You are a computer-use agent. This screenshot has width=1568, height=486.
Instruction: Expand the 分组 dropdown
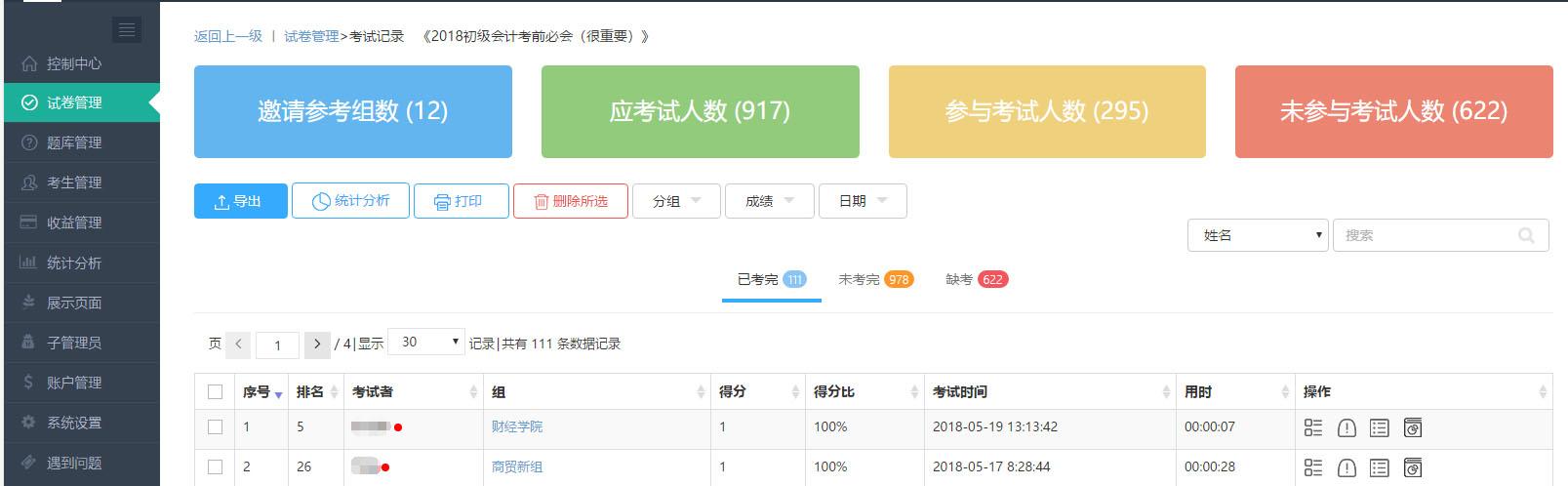pos(676,201)
